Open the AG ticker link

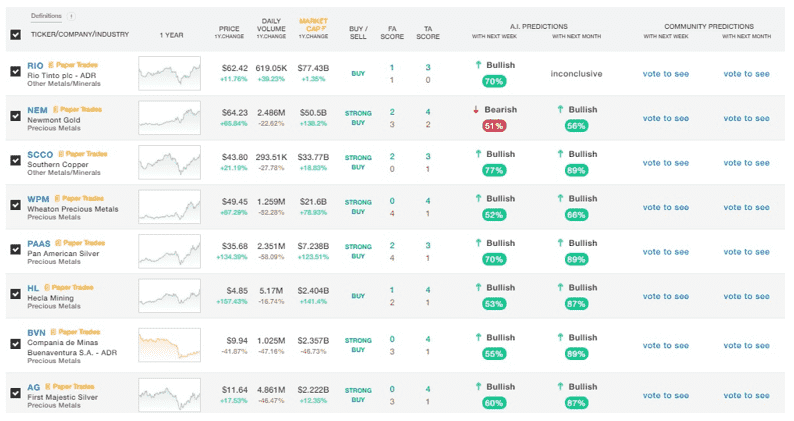click(x=33, y=388)
